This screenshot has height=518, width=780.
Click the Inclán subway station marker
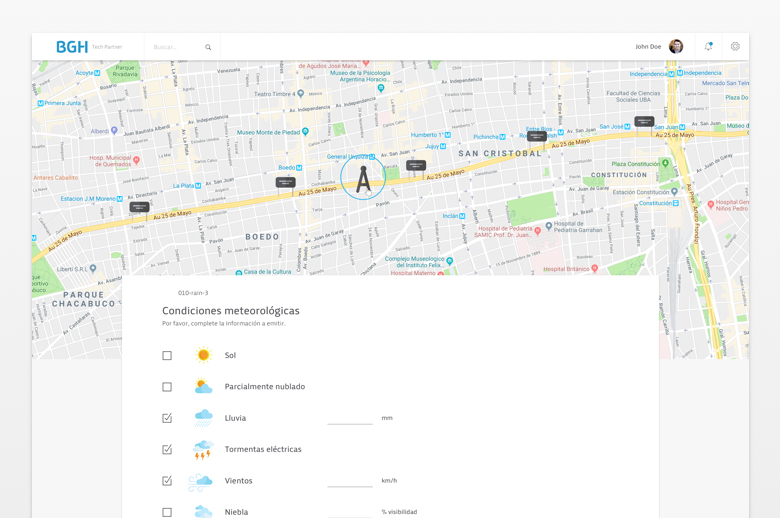(x=462, y=216)
